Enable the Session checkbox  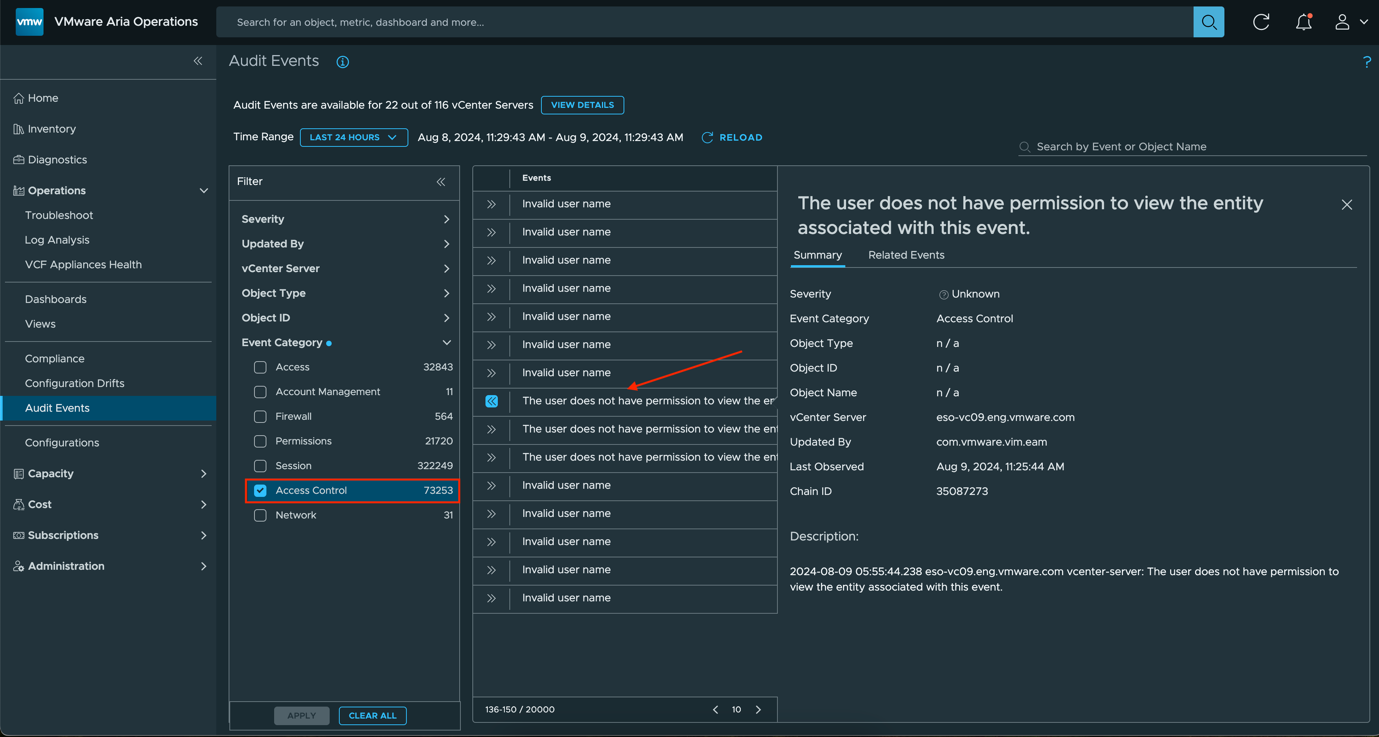click(x=260, y=466)
